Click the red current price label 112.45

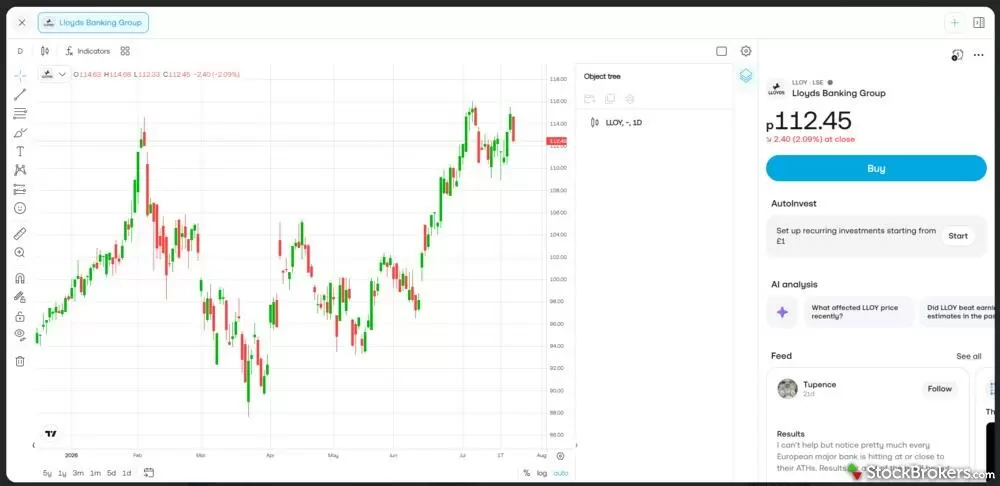click(556, 141)
